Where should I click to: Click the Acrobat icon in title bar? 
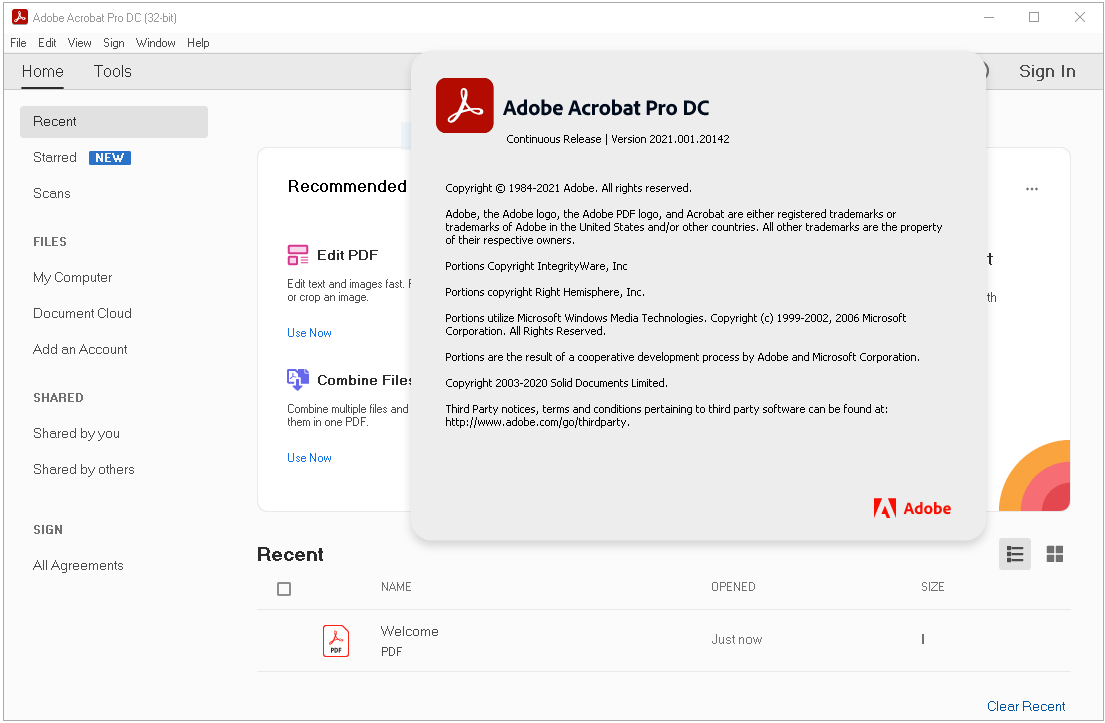tap(20, 17)
